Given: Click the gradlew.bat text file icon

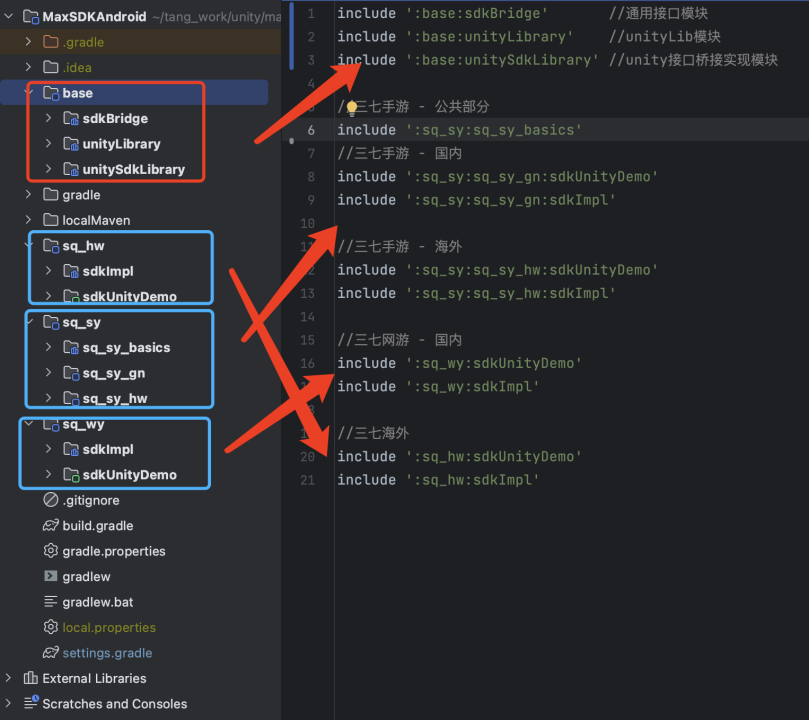Looking at the screenshot, I should click(51, 601).
